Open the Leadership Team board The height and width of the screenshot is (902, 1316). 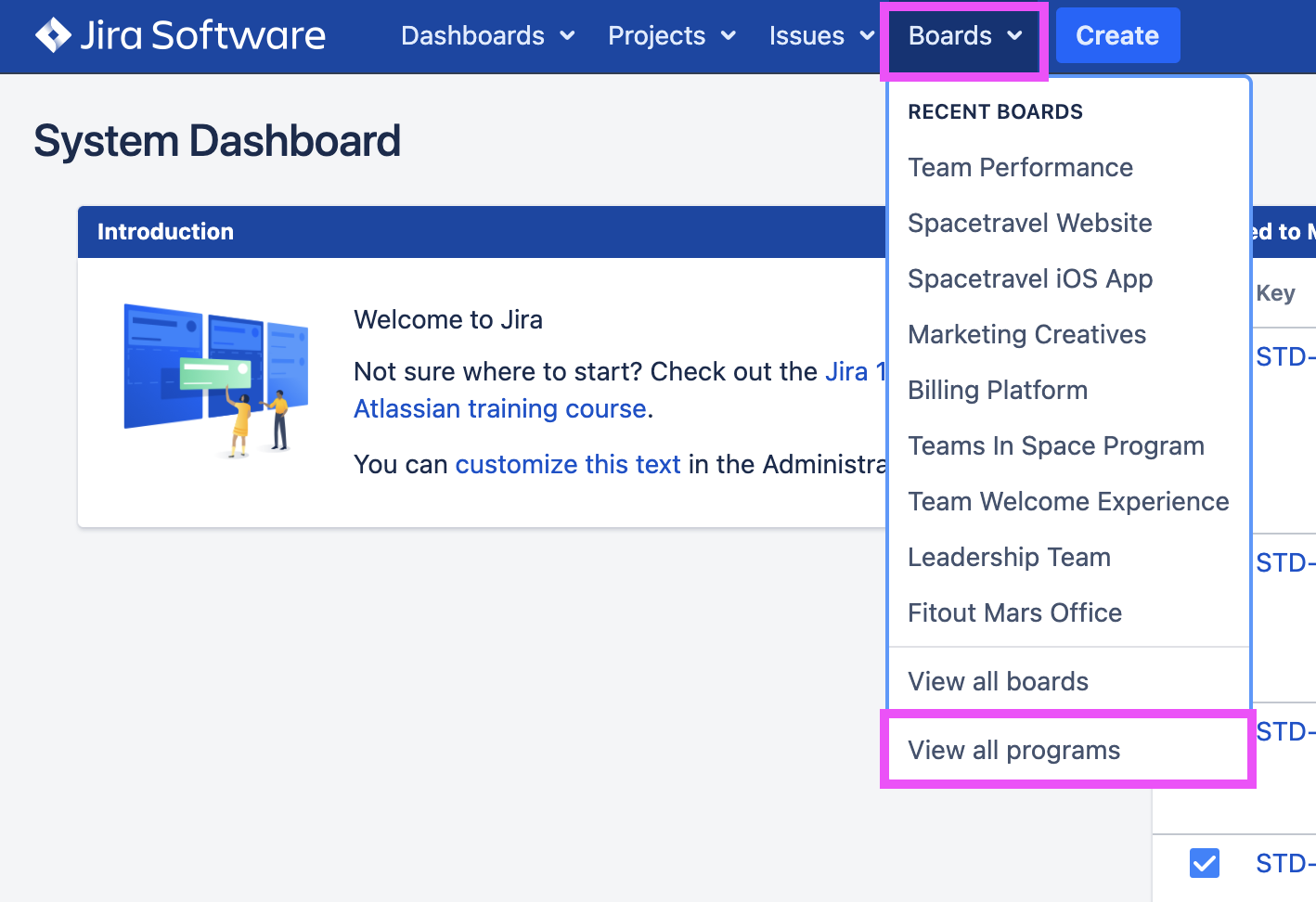point(1009,558)
